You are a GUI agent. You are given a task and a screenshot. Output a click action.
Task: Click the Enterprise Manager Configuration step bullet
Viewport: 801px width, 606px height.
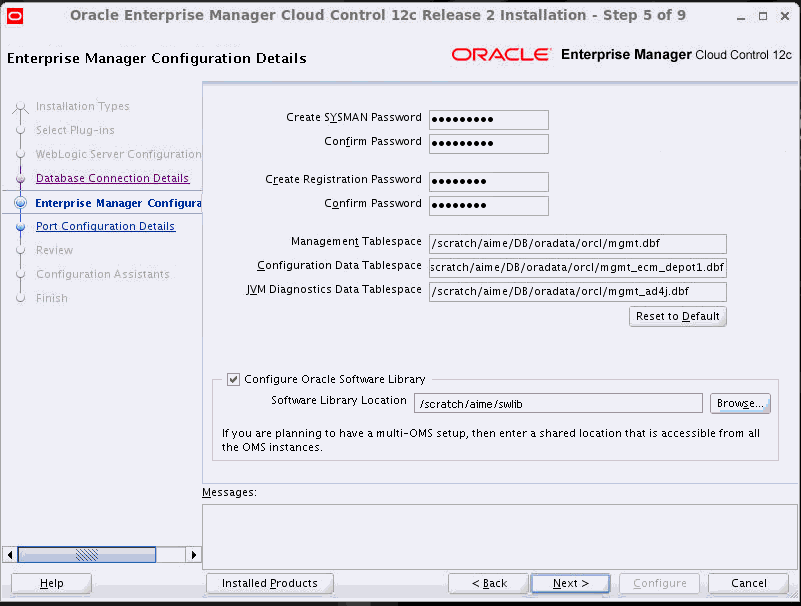pos(20,203)
